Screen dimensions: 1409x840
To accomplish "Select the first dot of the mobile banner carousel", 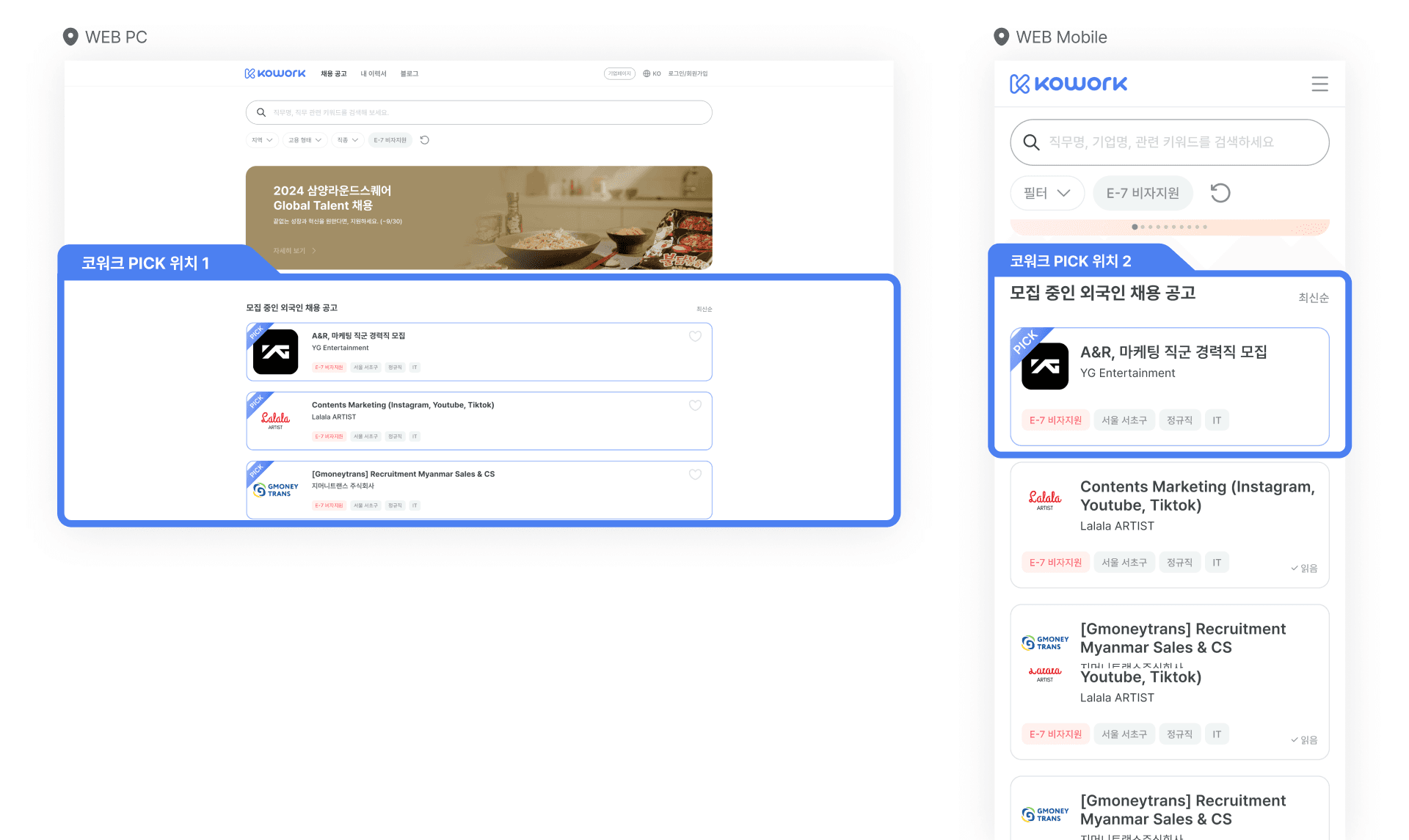I will point(1135,227).
